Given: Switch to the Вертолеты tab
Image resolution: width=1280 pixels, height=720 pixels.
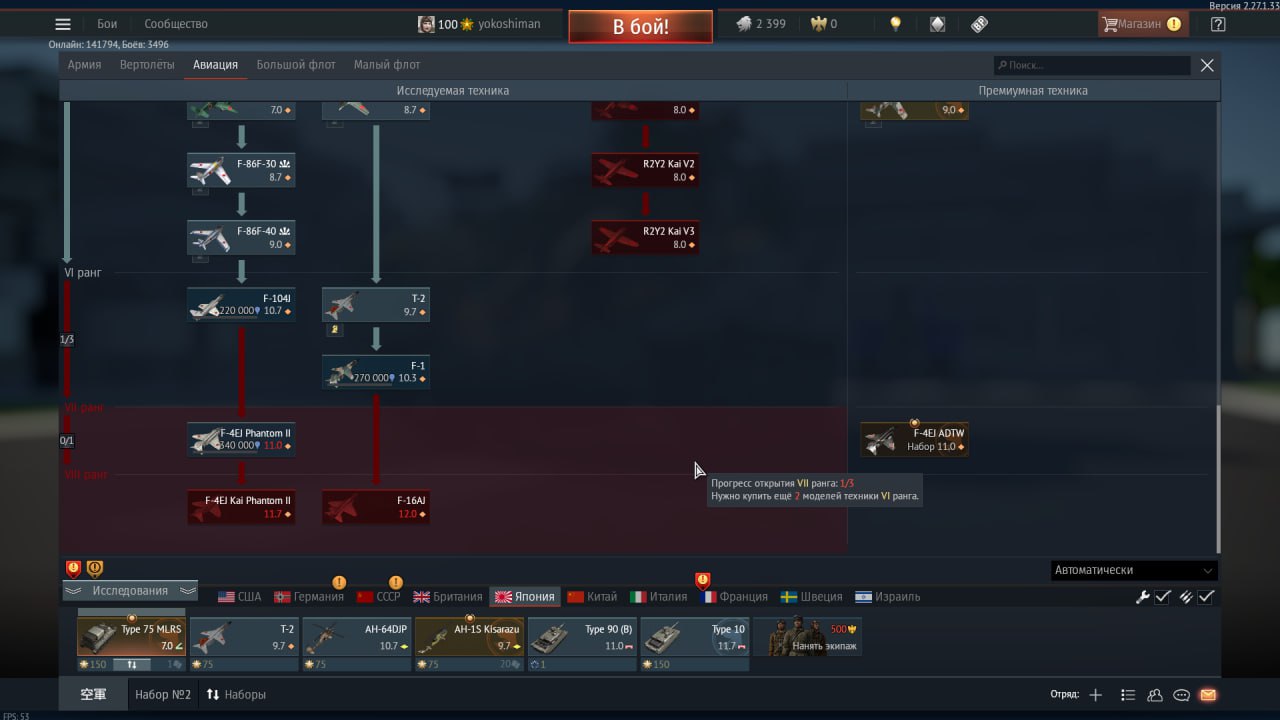Looking at the screenshot, I should pyautogui.click(x=146, y=65).
